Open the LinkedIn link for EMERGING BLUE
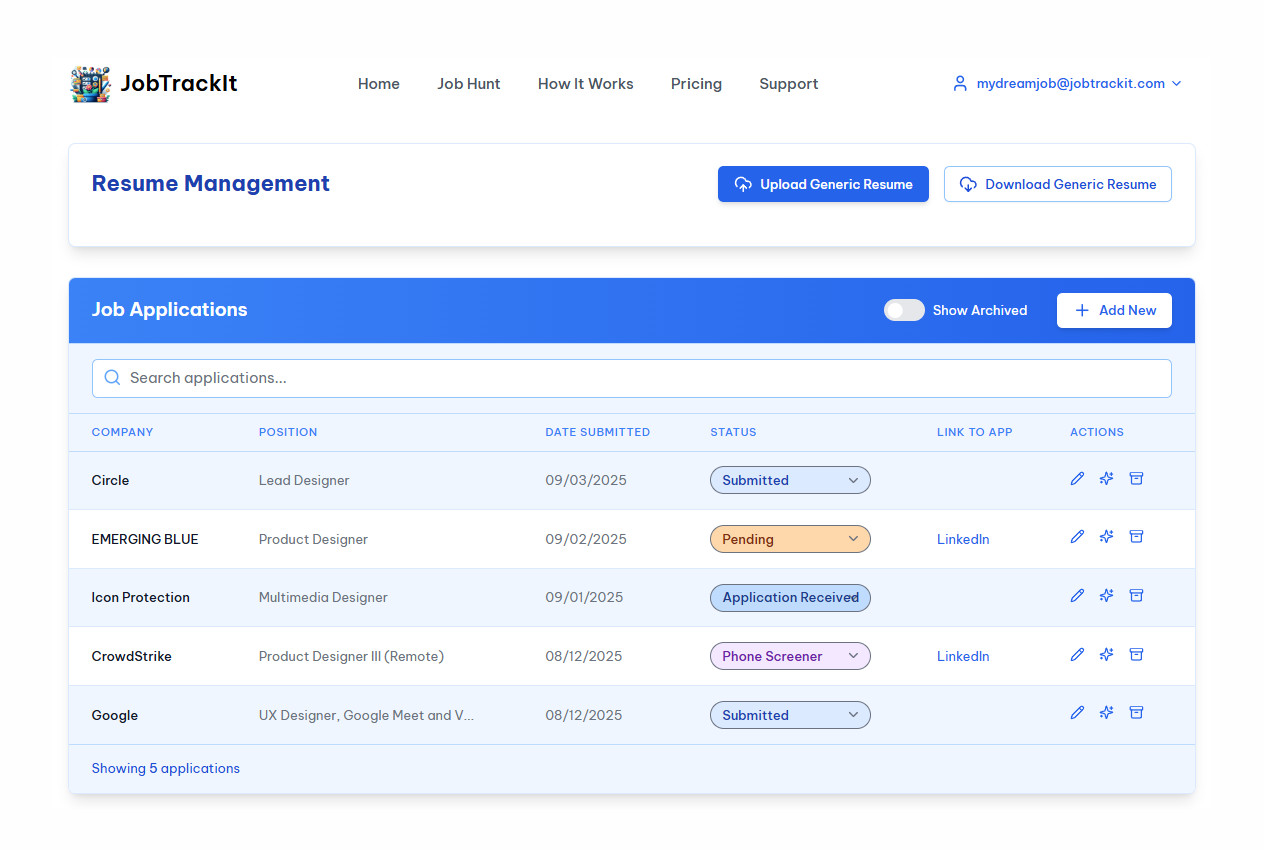This screenshot has width=1264, height=850. [x=963, y=539]
